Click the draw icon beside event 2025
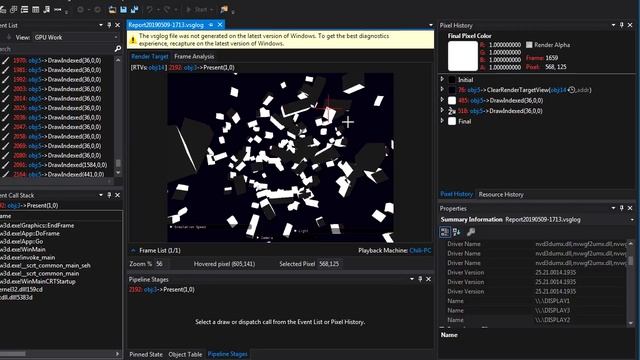This screenshot has height=360, width=640. pyautogui.click(x=5, y=108)
